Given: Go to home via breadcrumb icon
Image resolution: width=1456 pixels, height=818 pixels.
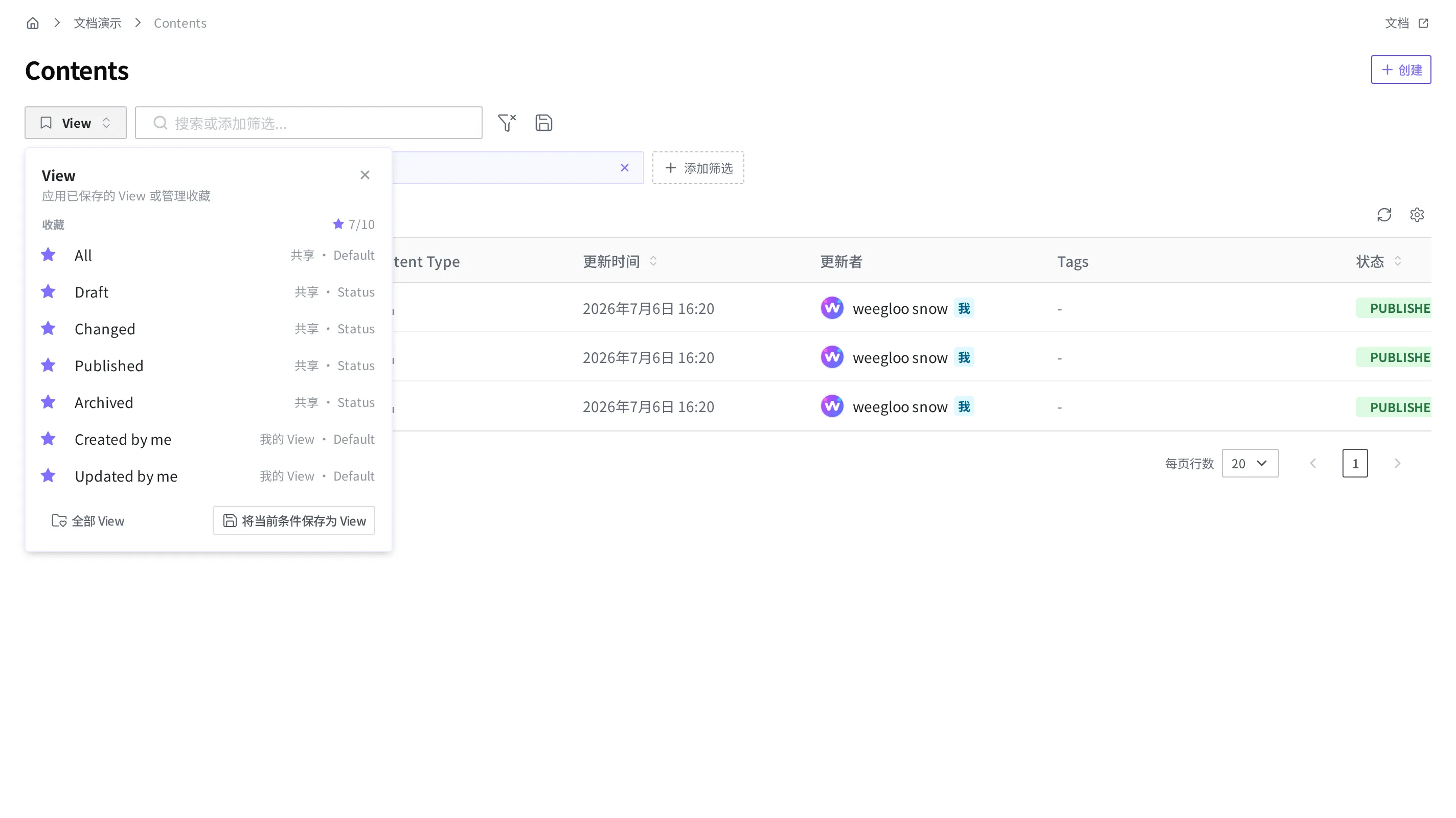Looking at the screenshot, I should (33, 23).
